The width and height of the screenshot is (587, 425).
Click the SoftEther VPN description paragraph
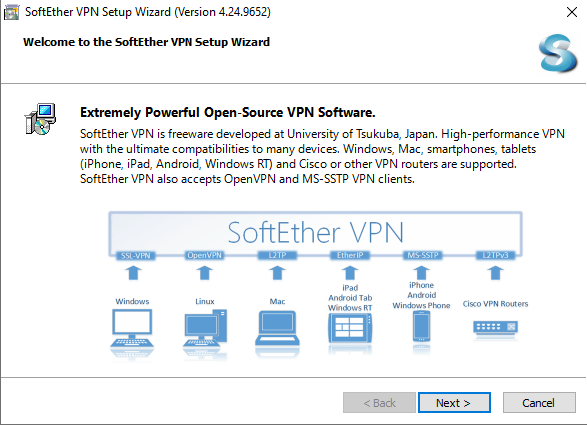(322, 157)
